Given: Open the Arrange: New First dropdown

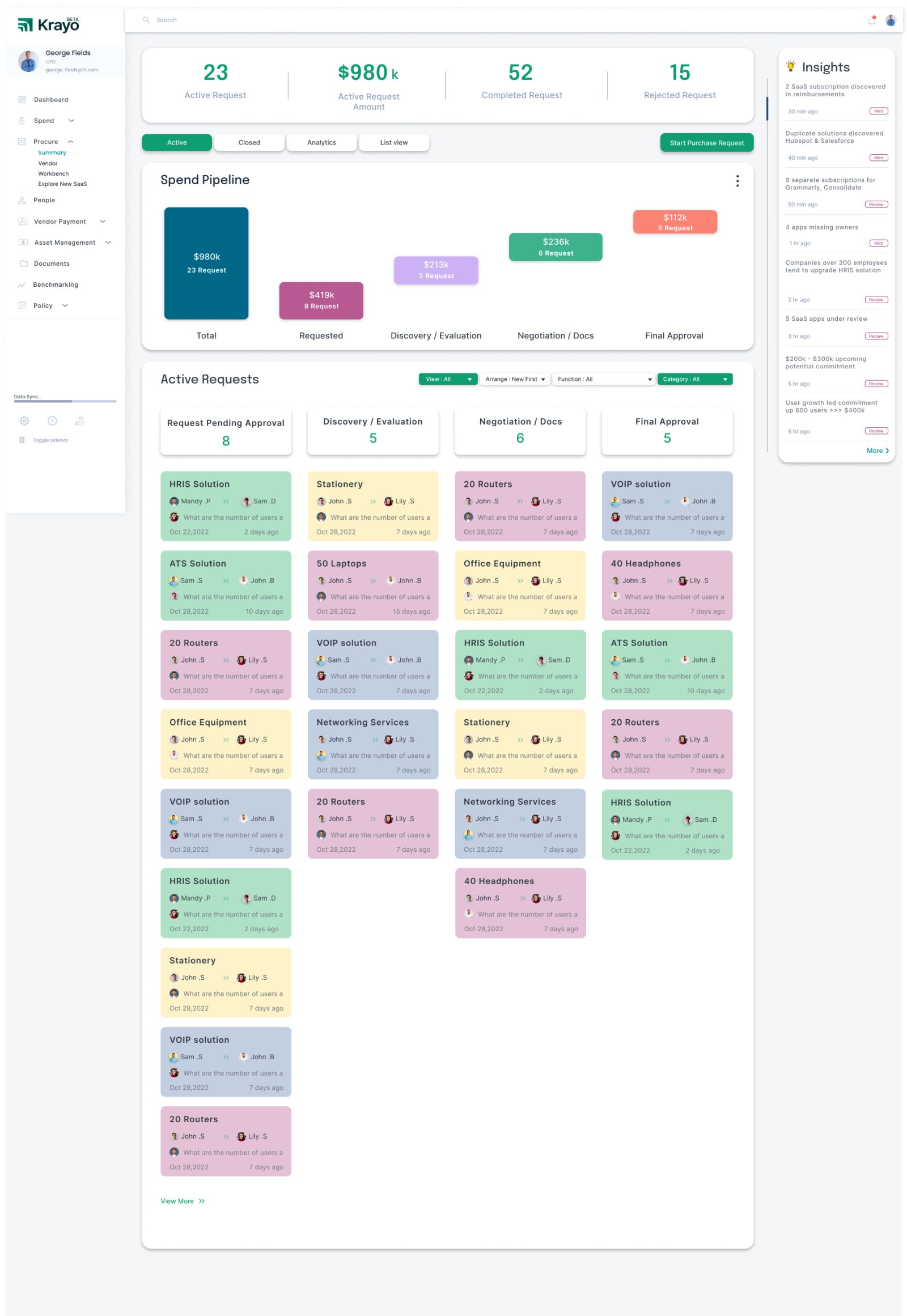Looking at the screenshot, I should tap(515, 379).
